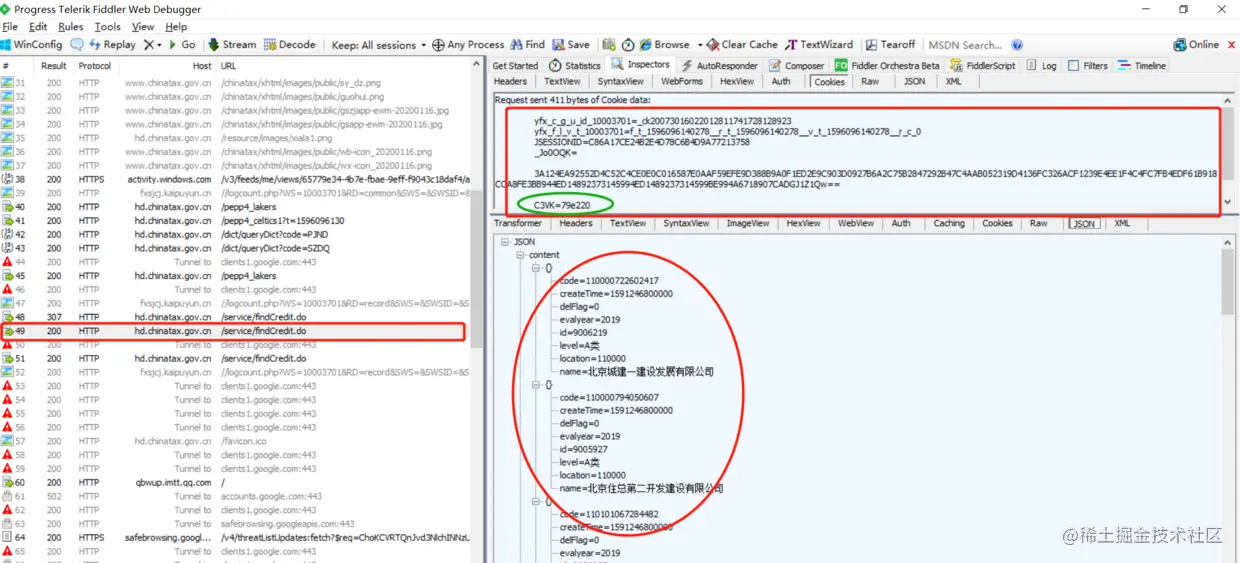Sort sessions by Host column header
Image resolution: width=1240 pixels, height=563 pixels.
pos(202,66)
